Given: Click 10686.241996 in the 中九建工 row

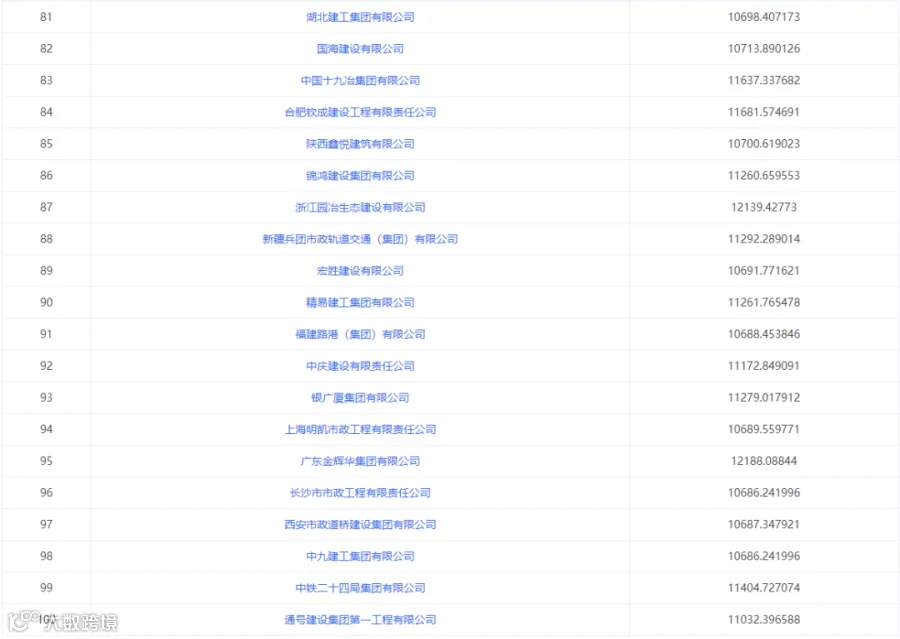Looking at the screenshot, I should (x=763, y=556).
